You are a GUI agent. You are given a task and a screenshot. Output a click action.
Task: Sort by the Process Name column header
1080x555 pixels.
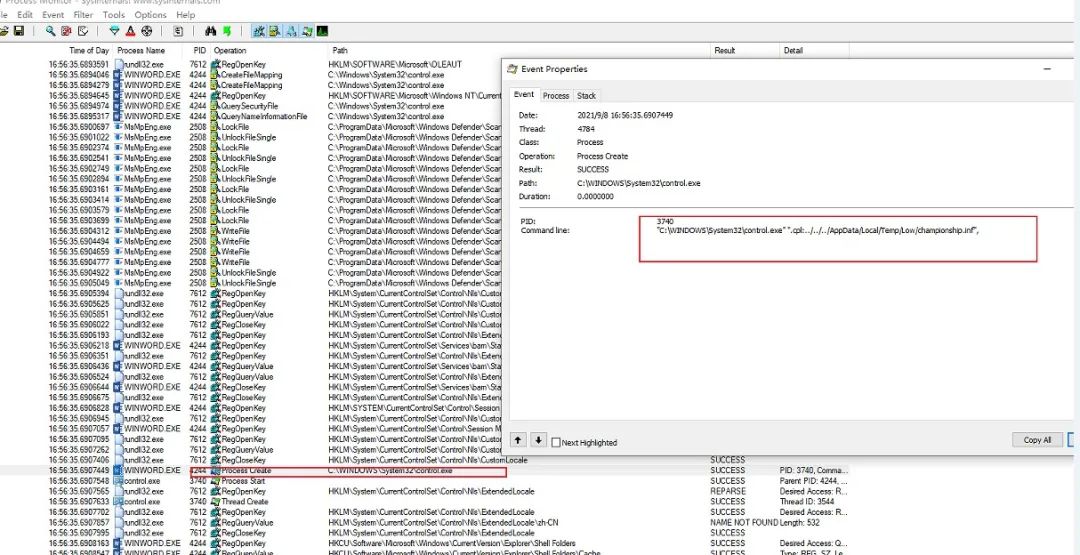click(141, 50)
